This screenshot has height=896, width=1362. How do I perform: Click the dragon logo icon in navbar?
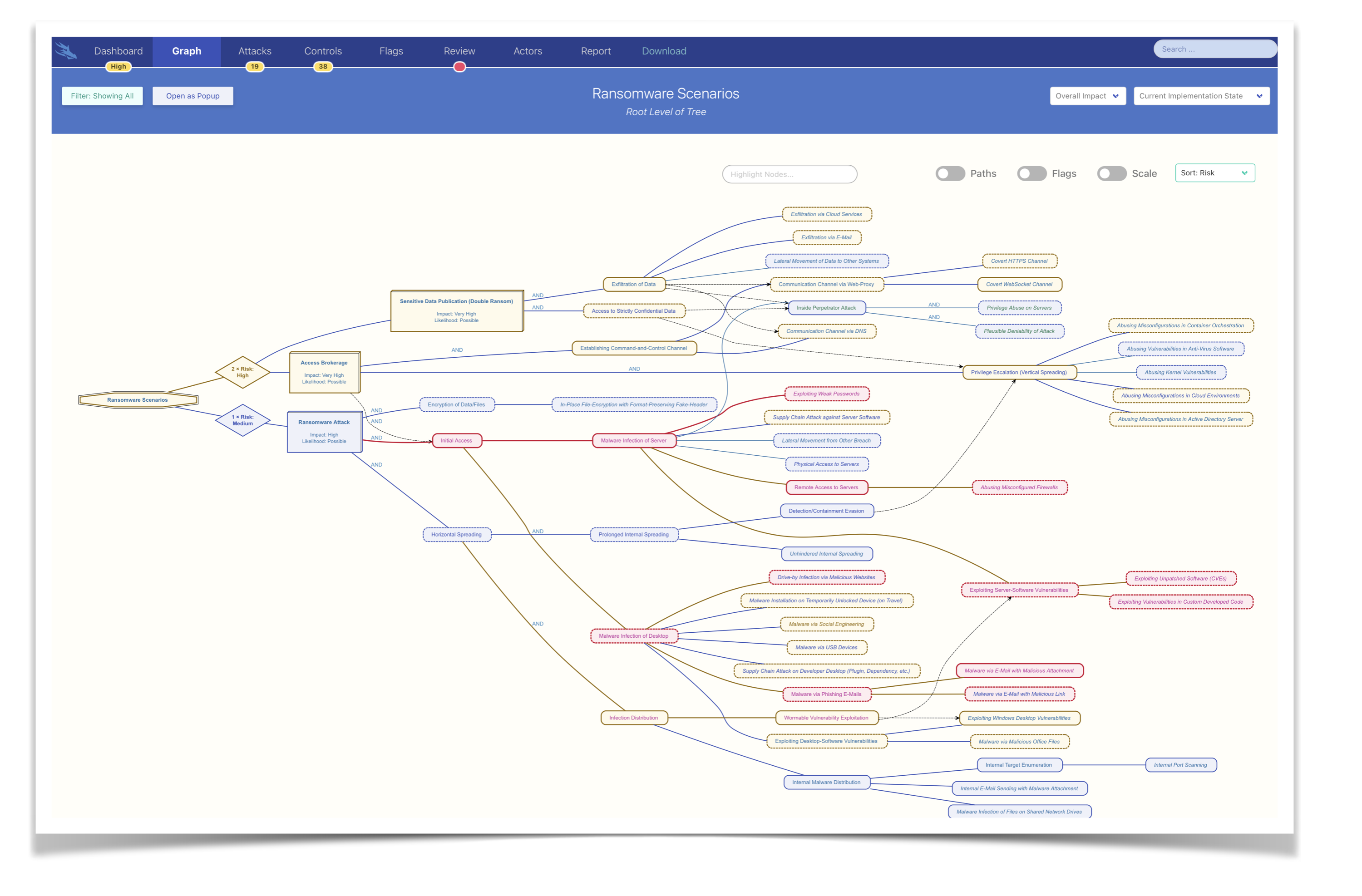66,51
